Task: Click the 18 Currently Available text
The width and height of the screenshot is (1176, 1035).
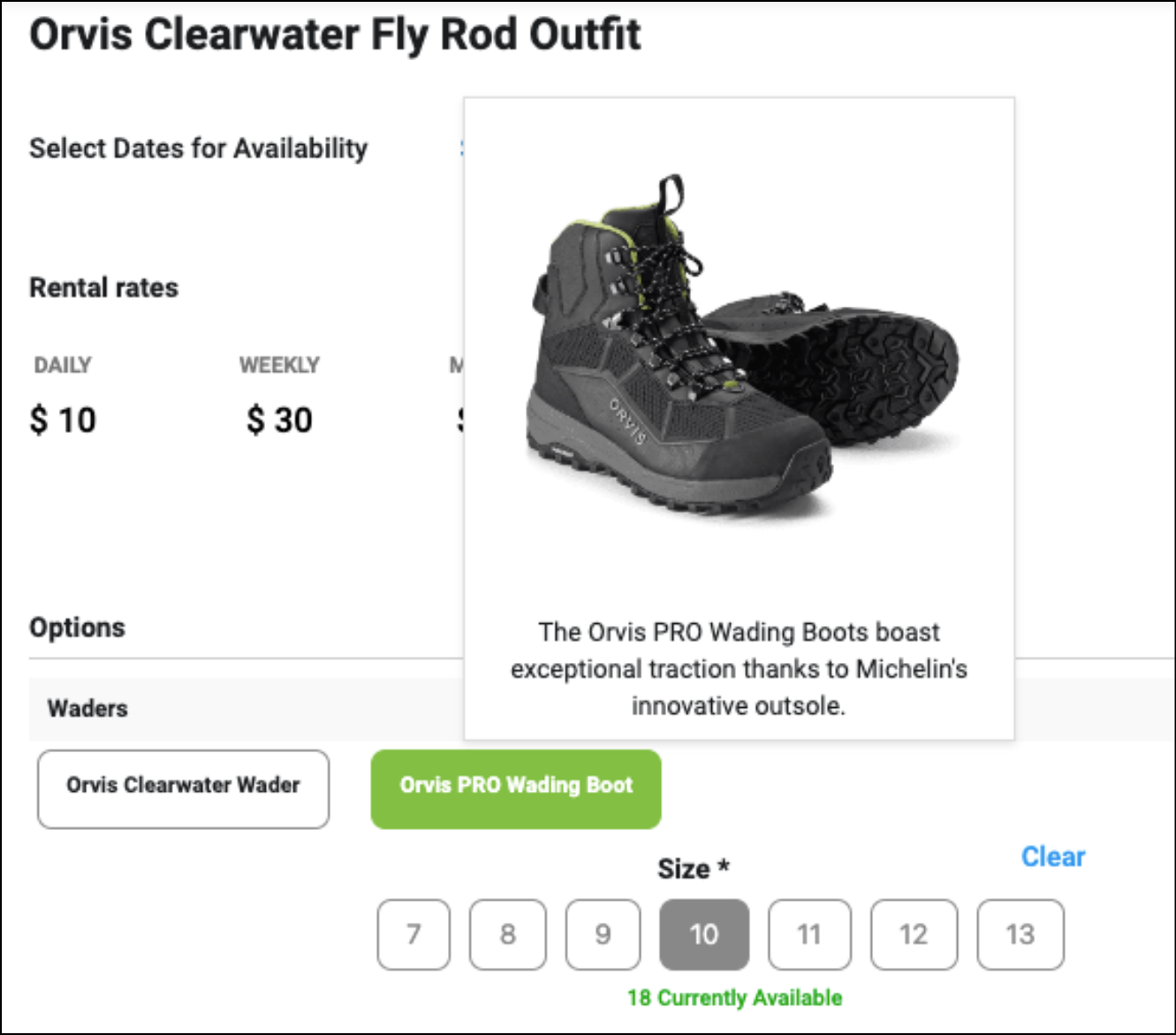Action: click(734, 998)
